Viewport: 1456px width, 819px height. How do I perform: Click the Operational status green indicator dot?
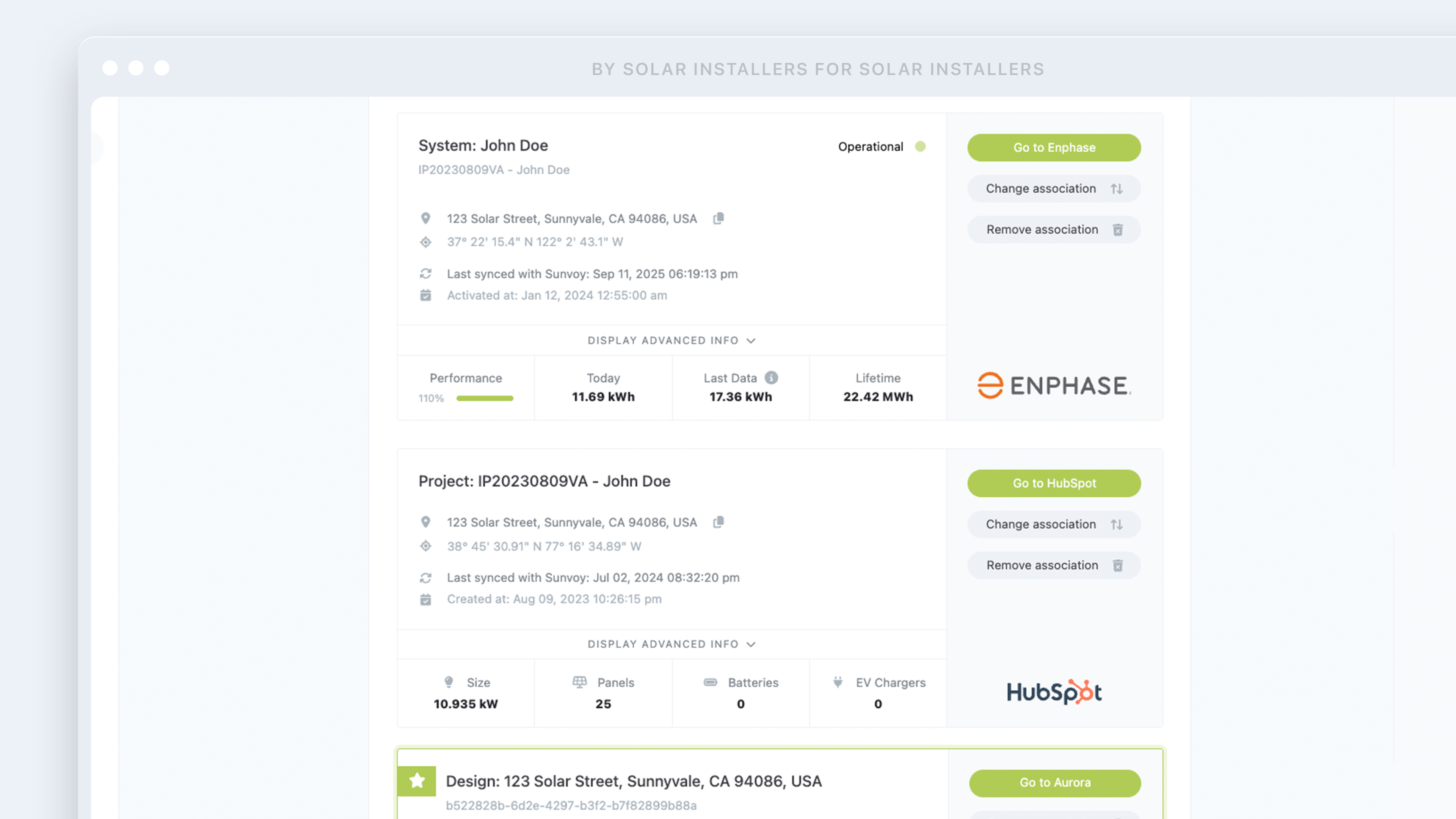(x=920, y=147)
